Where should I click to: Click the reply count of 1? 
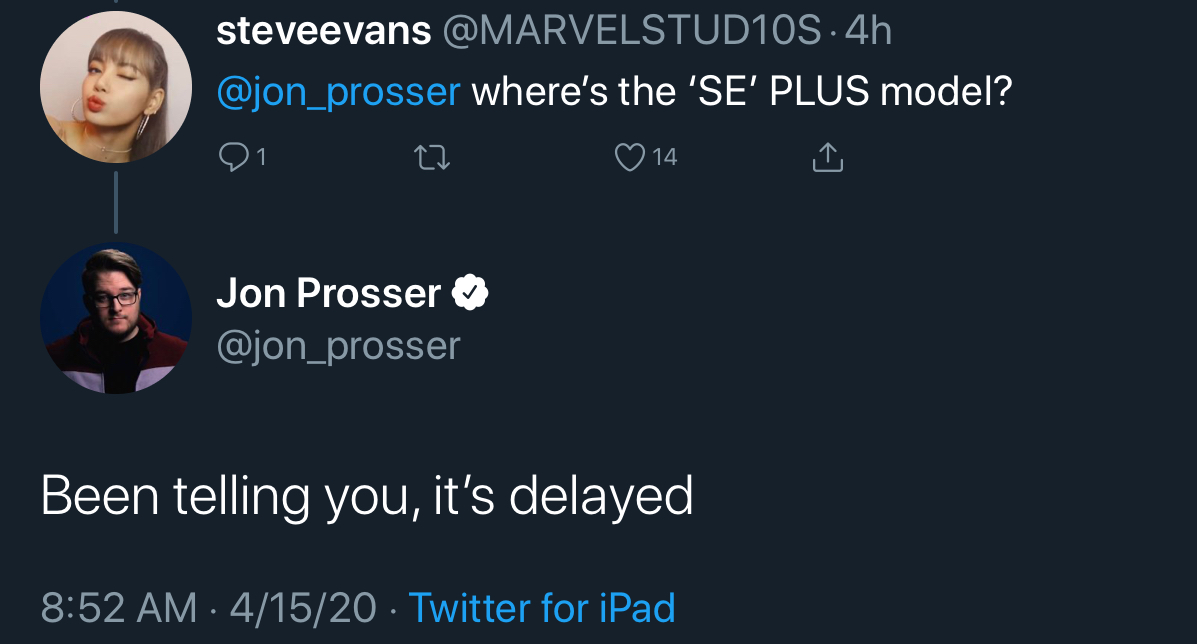pyautogui.click(x=261, y=157)
